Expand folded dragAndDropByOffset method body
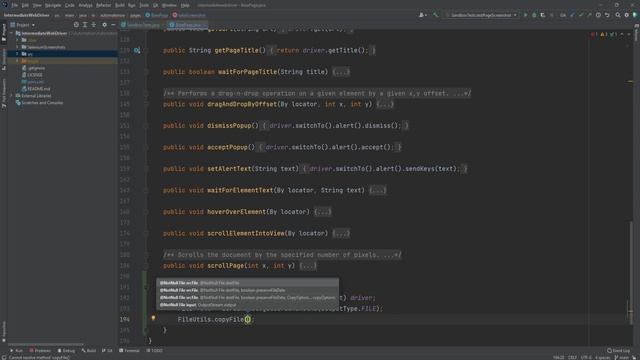This screenshot has height=360, width=640. (x=385, y=104)
